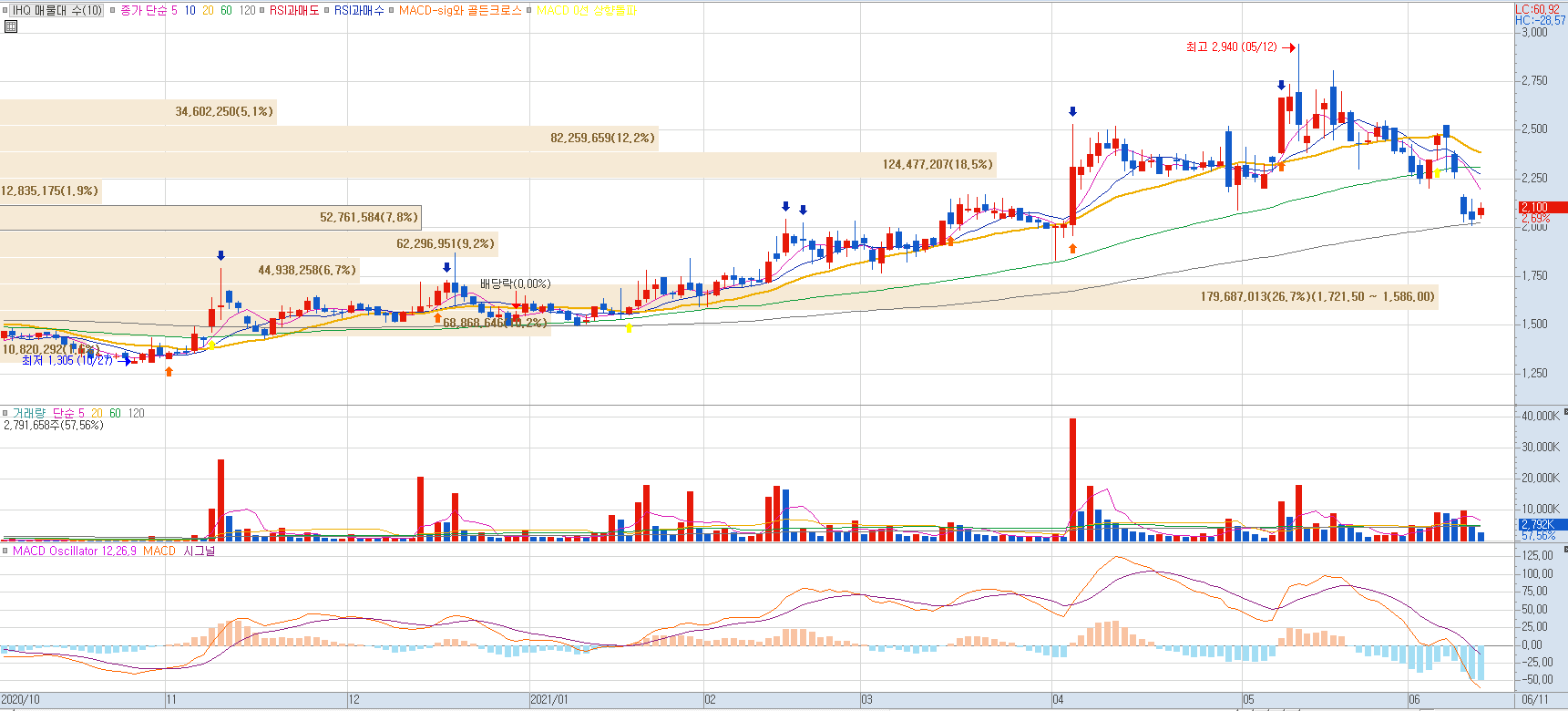This screenshot has height=711, width=1568.
Task: Click the blue sell arrow above May high candle
Action: point(1282,86)
